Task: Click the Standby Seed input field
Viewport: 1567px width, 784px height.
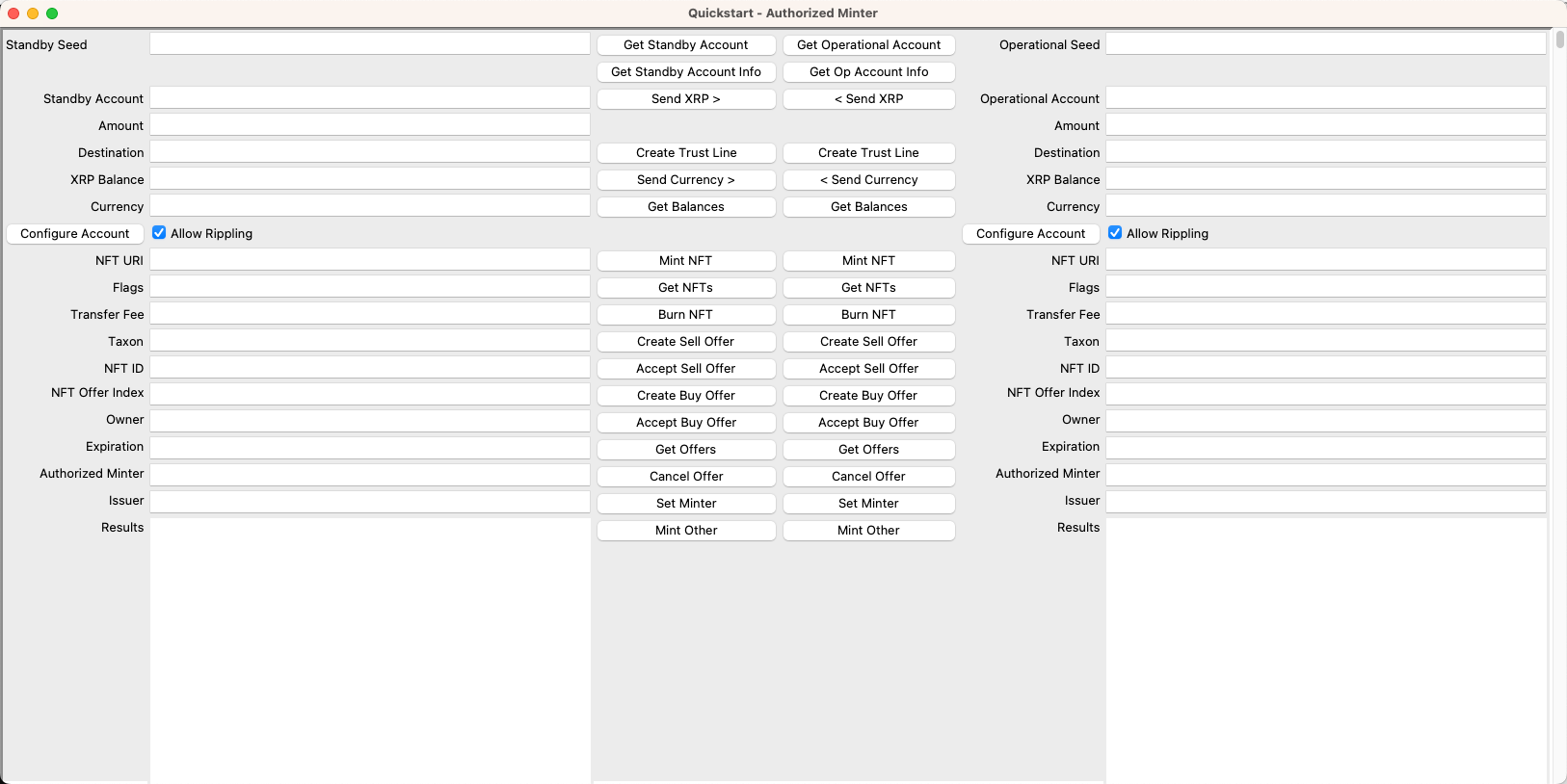Action: coord(369,44)
